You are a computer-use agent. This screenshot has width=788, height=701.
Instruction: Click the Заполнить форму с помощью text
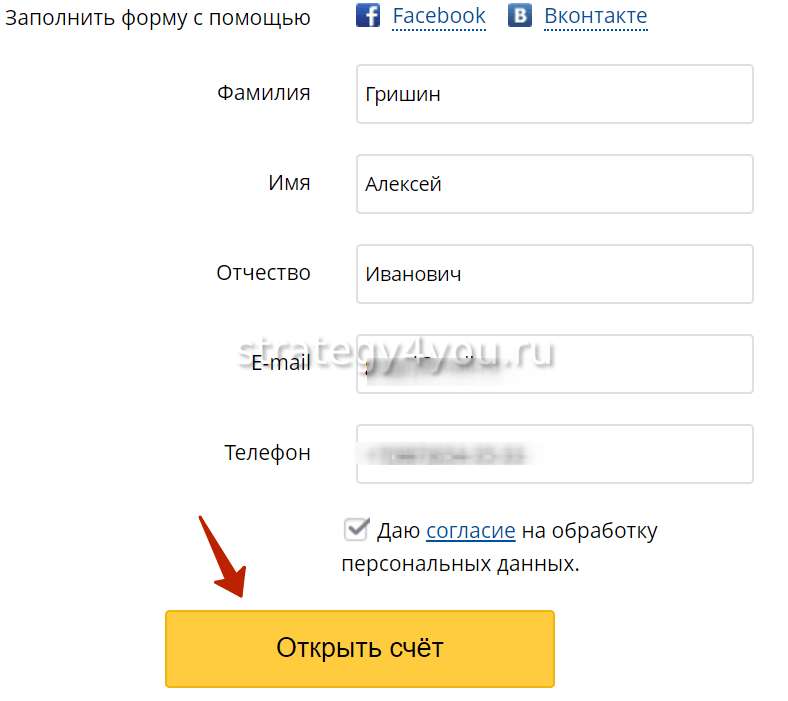[x=158, y=18]
